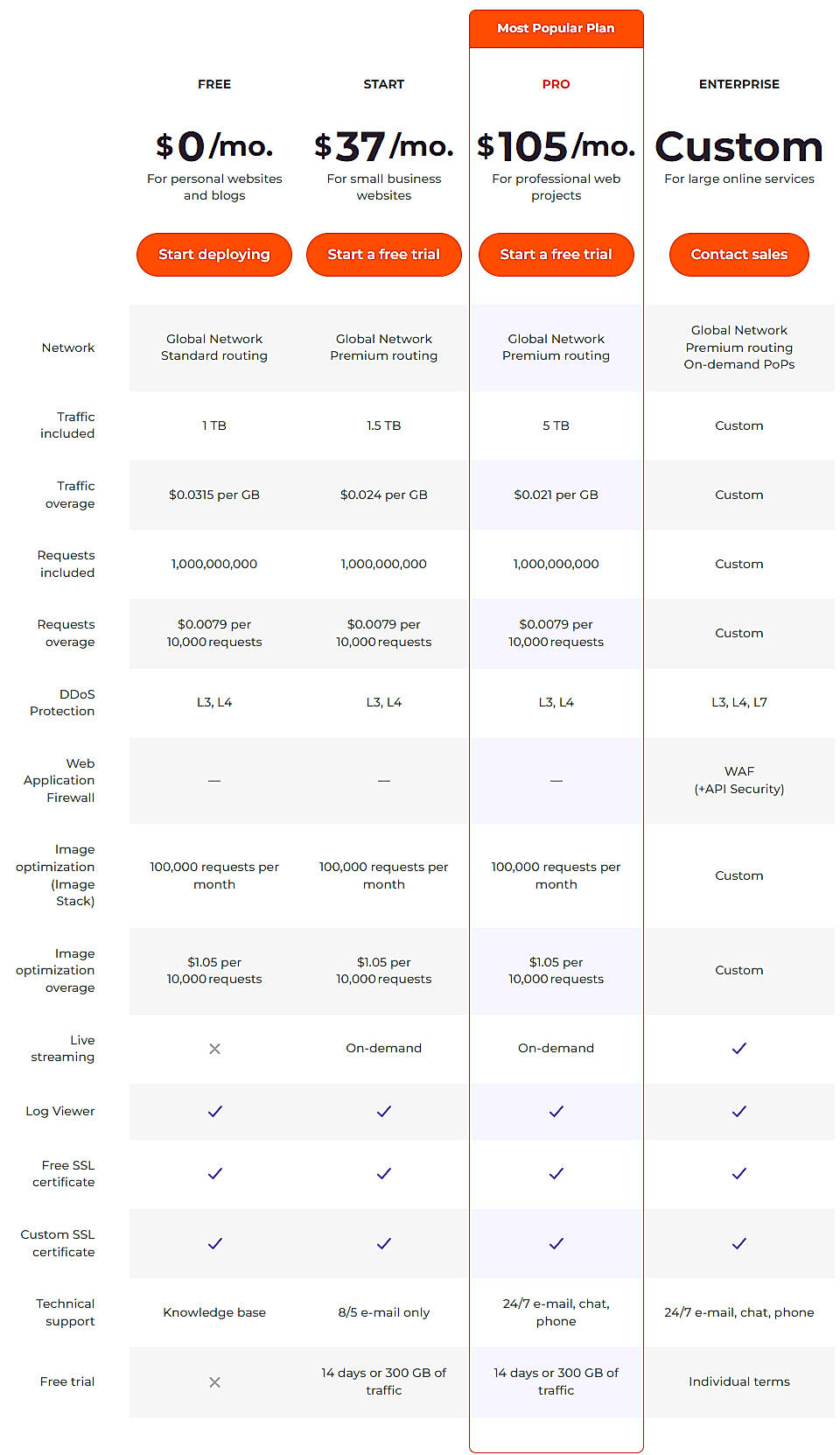Click the Custom SSL certificate checkmark under Free

(x=214, y=1243)
